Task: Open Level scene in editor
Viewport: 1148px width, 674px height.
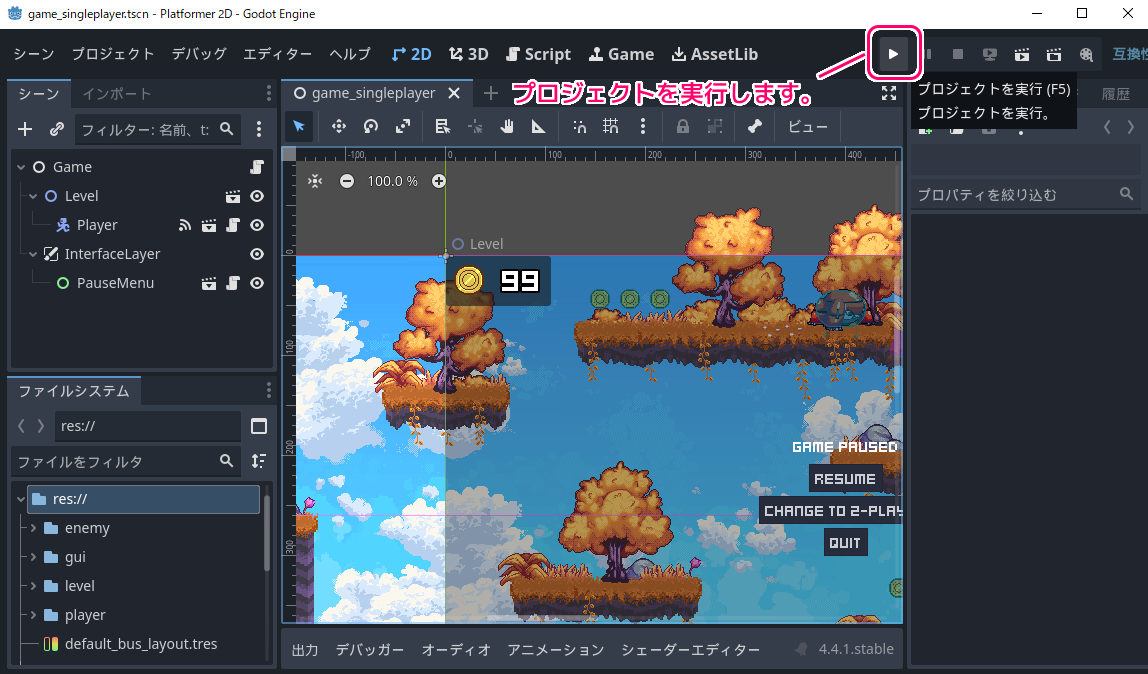Action: 233,196
